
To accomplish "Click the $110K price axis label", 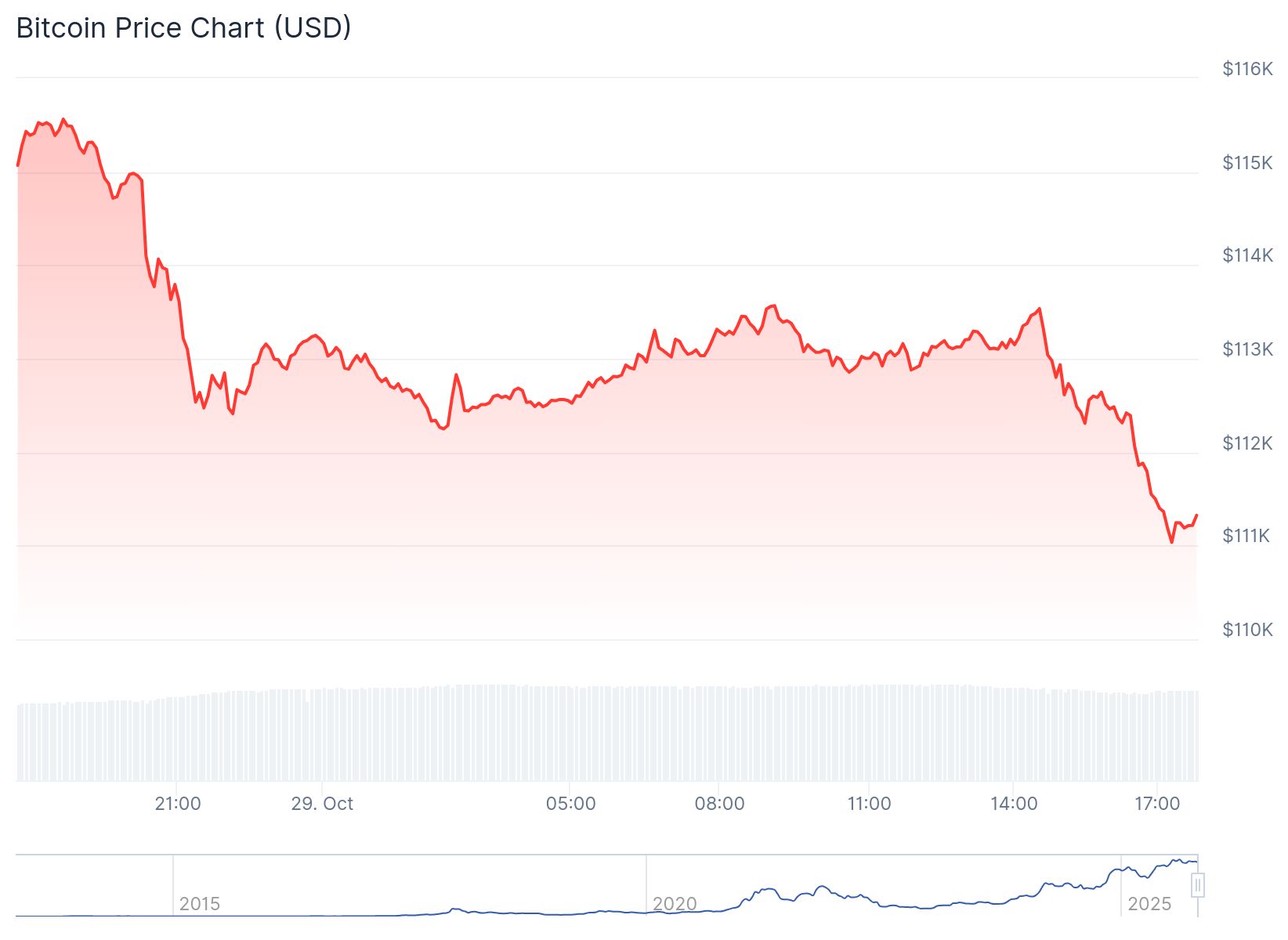I will click(1247, 630).
